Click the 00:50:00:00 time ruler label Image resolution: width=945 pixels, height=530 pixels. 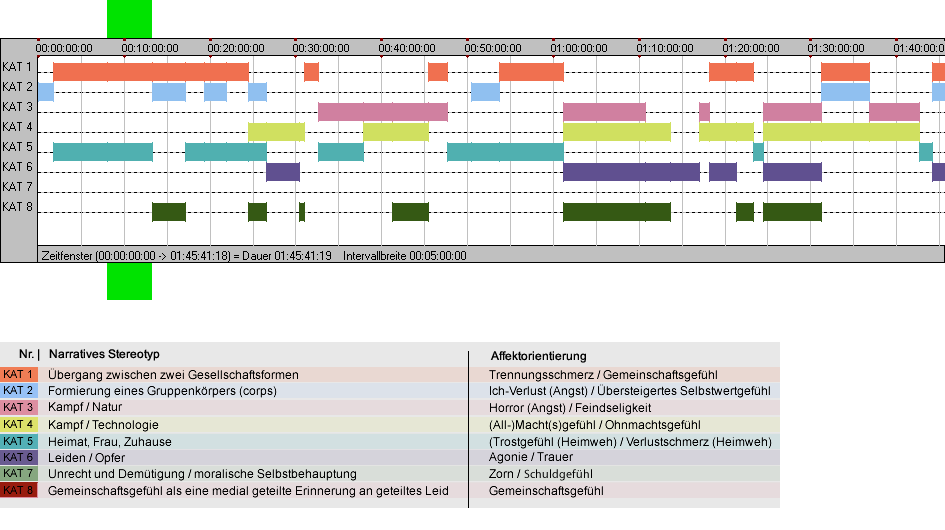(x=493, y=48)
